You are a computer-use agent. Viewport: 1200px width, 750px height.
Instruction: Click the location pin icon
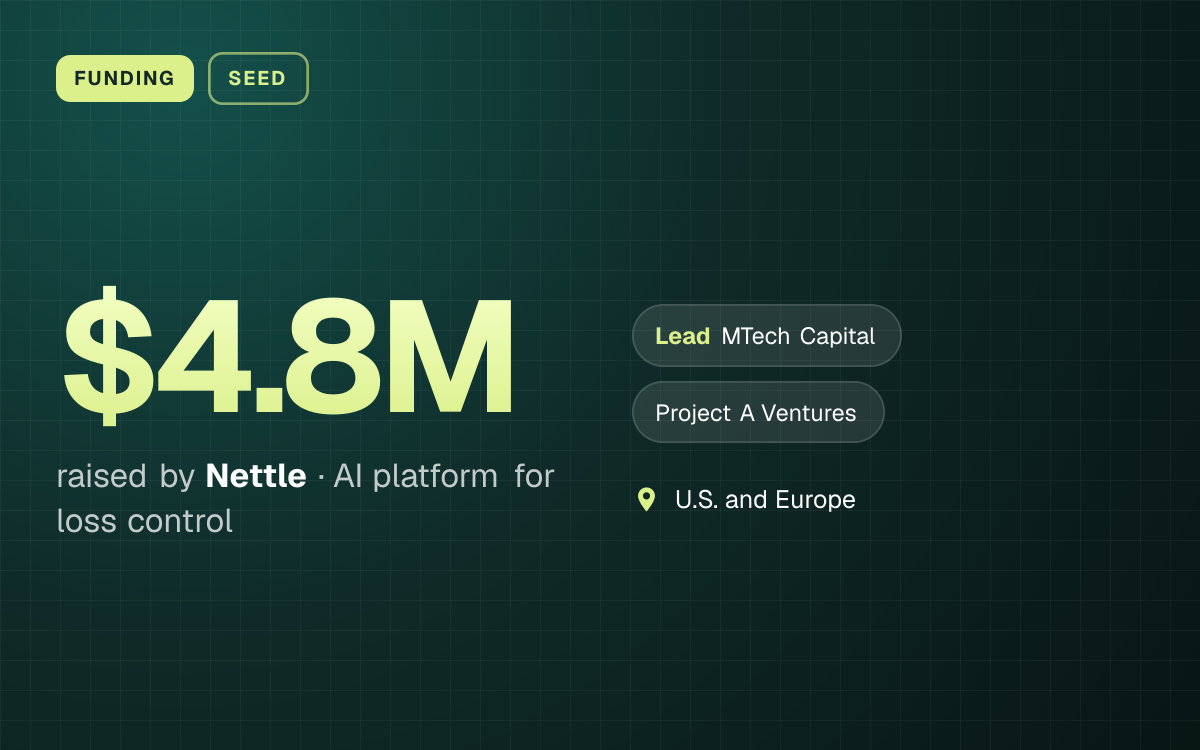click(646, 499)
